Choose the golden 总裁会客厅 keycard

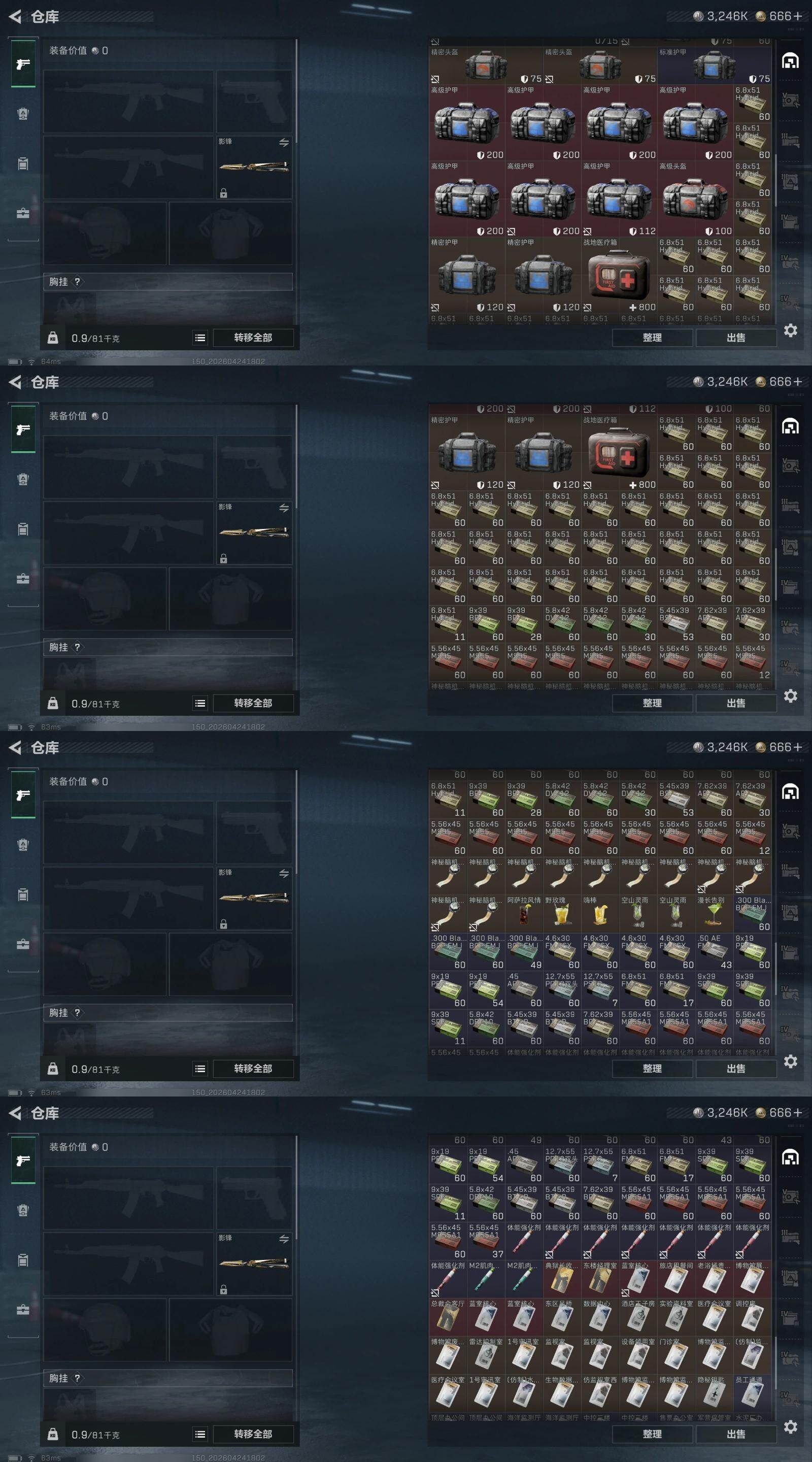448,1318
